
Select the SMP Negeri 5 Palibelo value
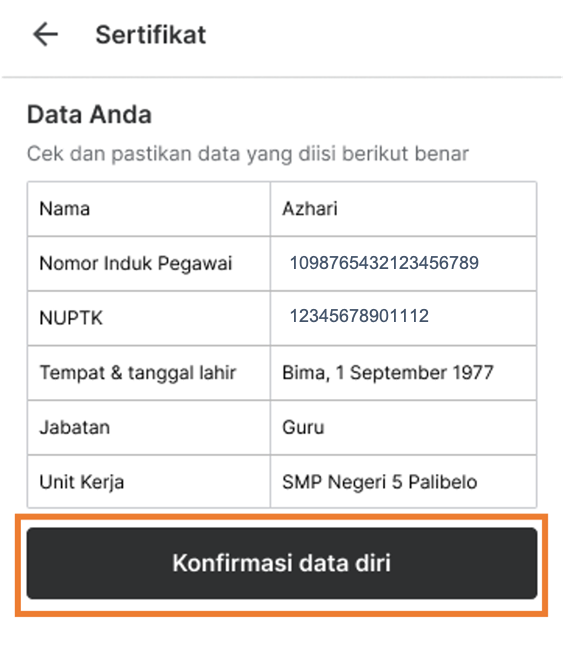380,482
